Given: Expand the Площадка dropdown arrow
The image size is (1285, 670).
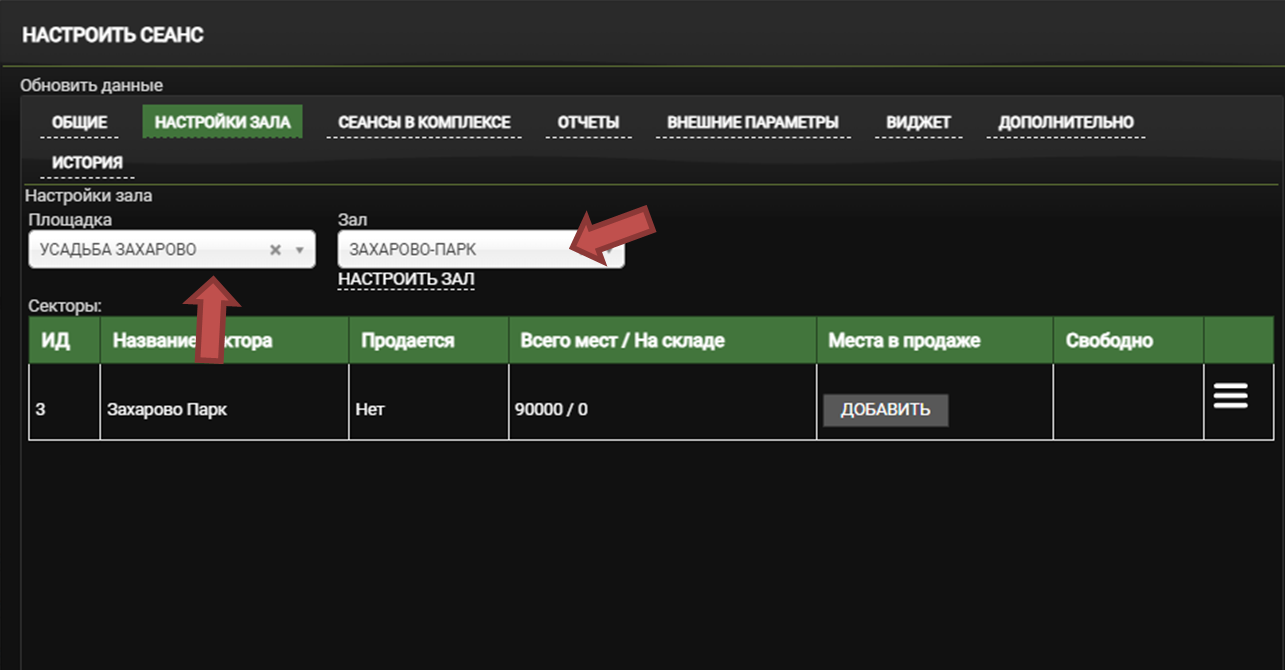Looking at the screenshot, I should click(x=299, y=250).
